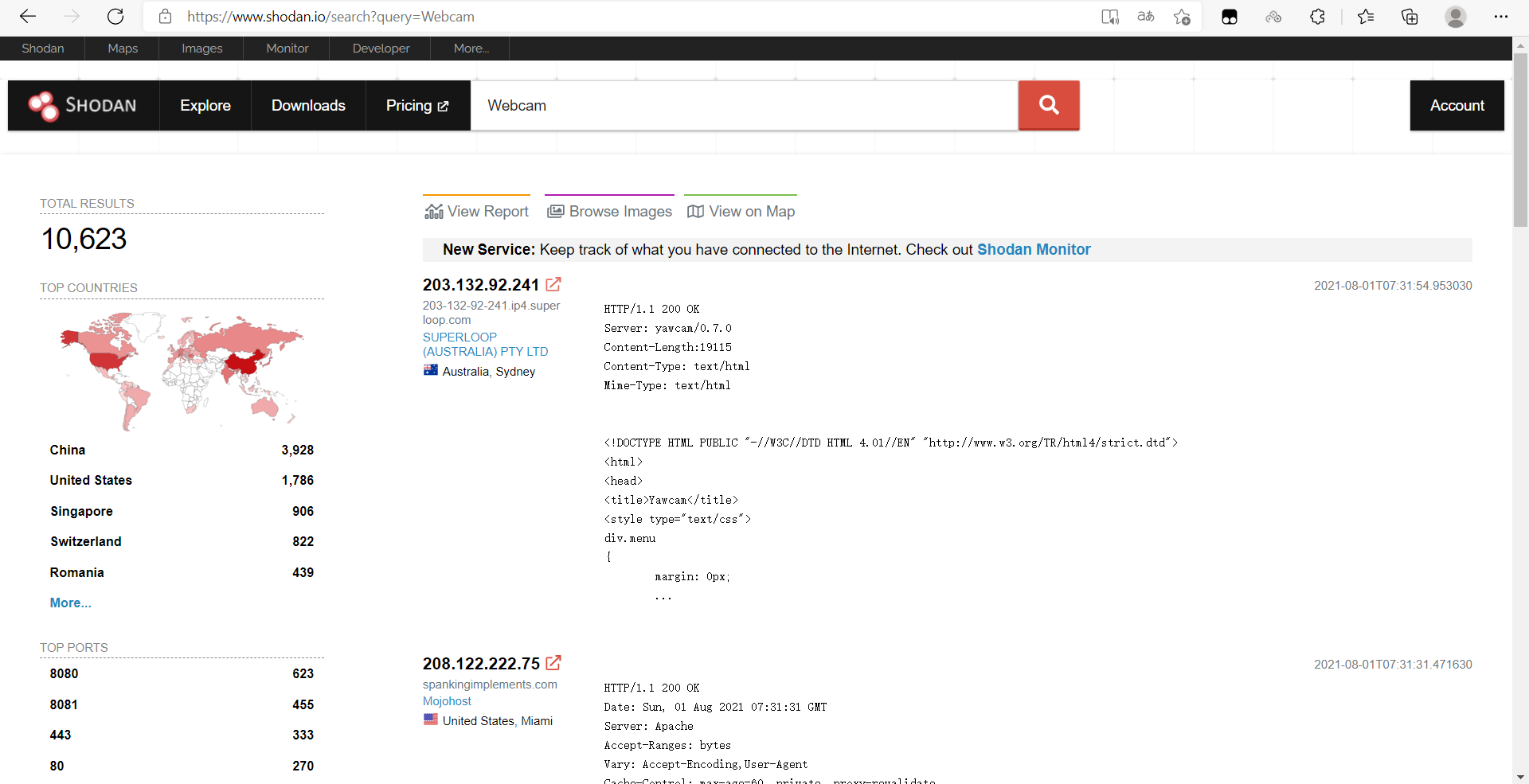Click the red search magnifier button
Viewport: 1529px width, 784px height.
click(x=1049, y=105)
